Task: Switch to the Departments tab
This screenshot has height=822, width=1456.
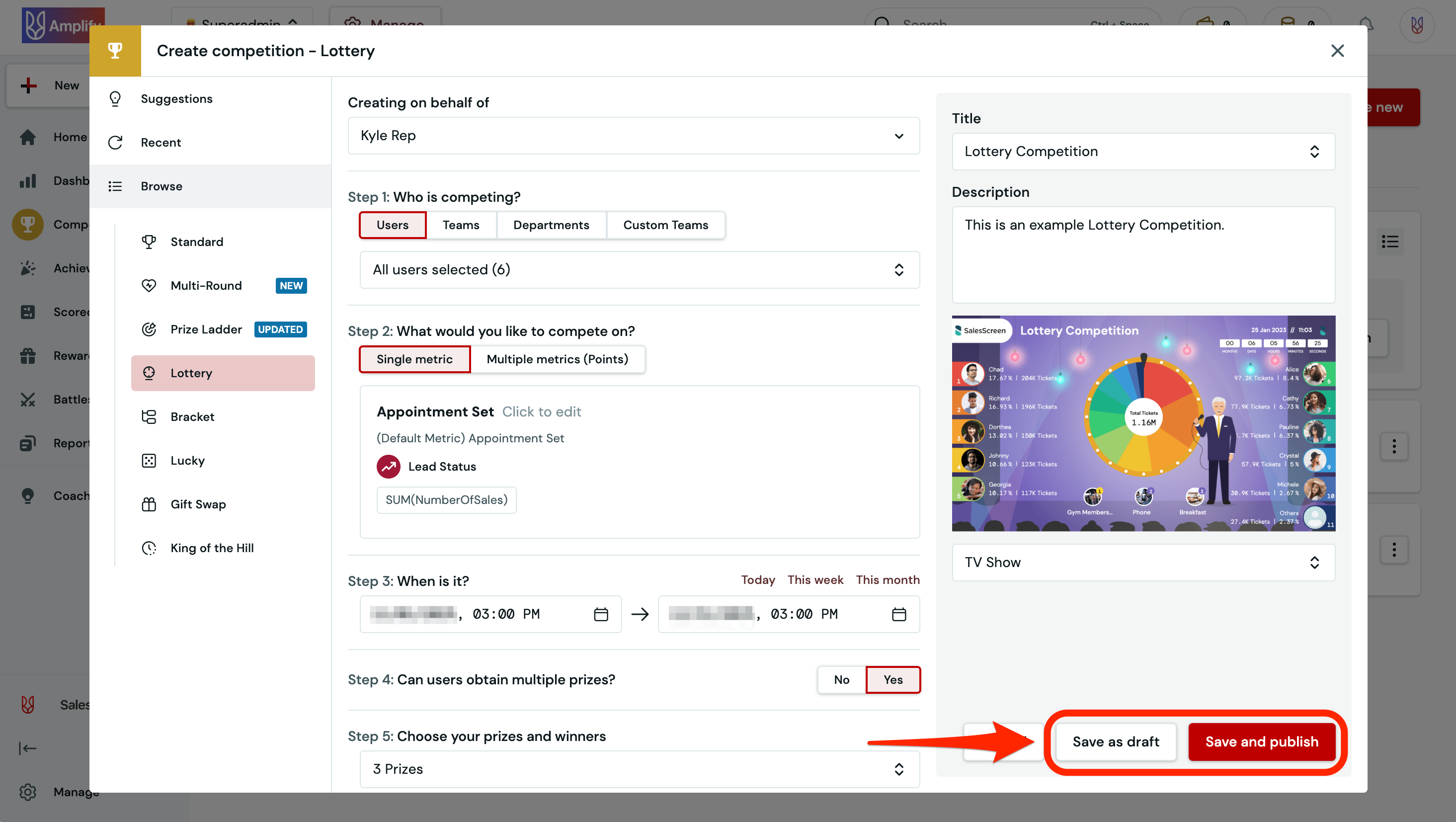Action: click(x=551, y=225)
